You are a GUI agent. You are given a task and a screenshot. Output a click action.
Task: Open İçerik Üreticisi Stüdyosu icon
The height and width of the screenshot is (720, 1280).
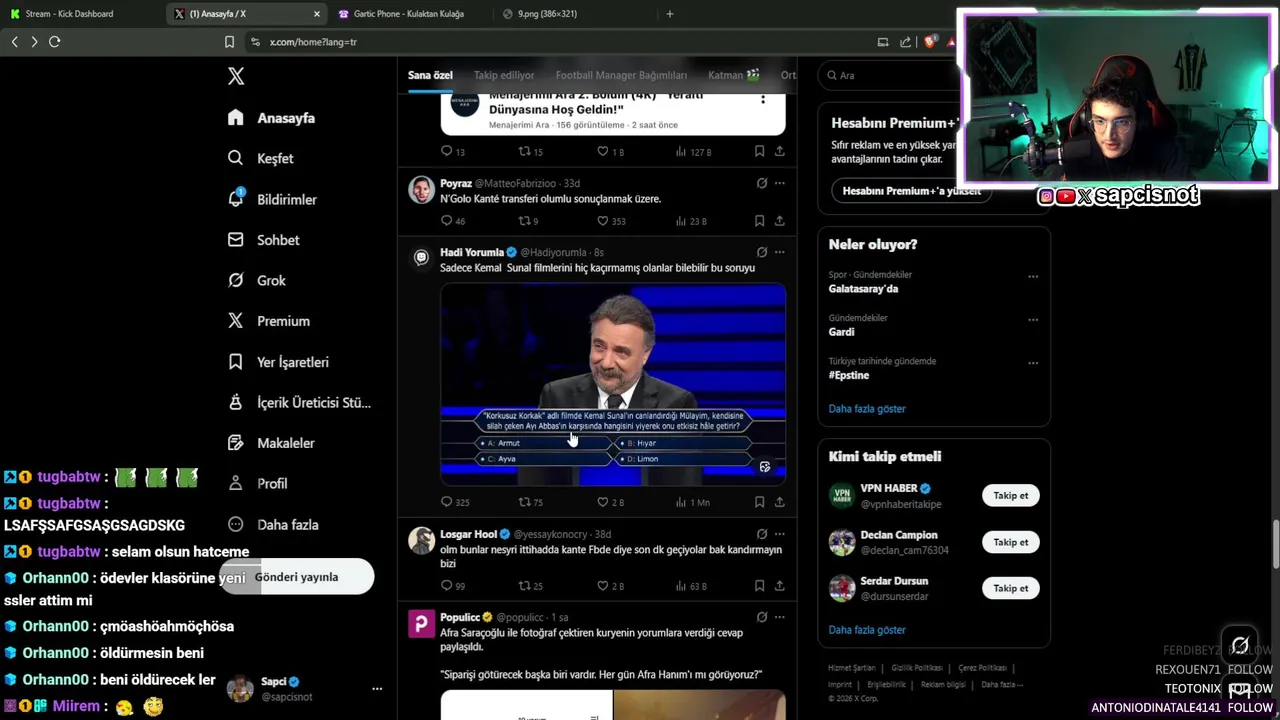(x=236, y=402)
